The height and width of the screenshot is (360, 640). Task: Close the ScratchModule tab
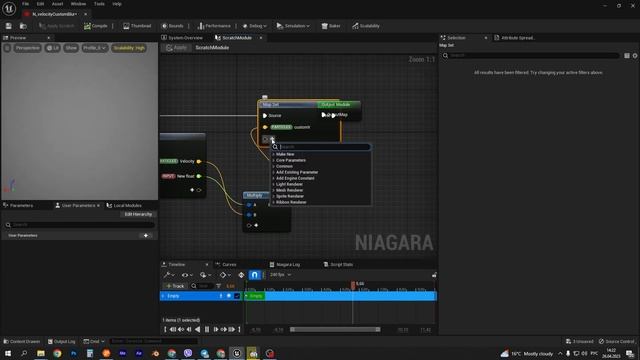click(261, 38)
